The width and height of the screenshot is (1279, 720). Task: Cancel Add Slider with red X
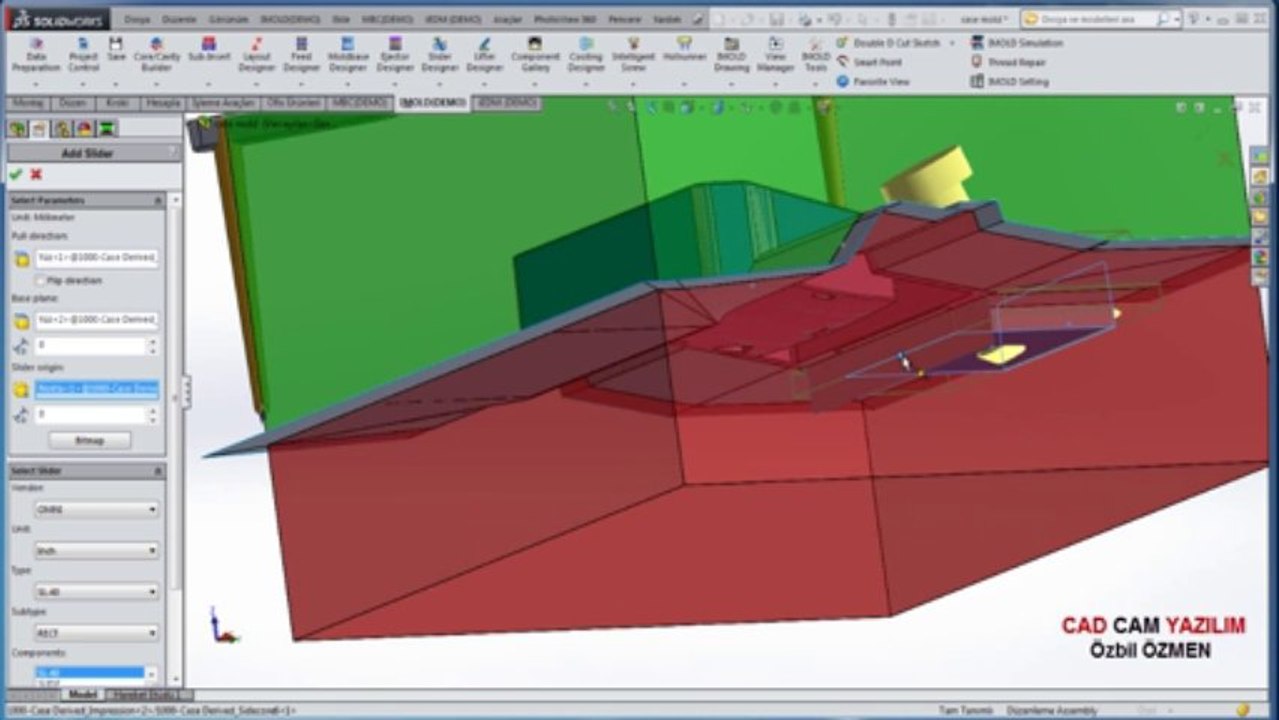click(x=36, y=174)
